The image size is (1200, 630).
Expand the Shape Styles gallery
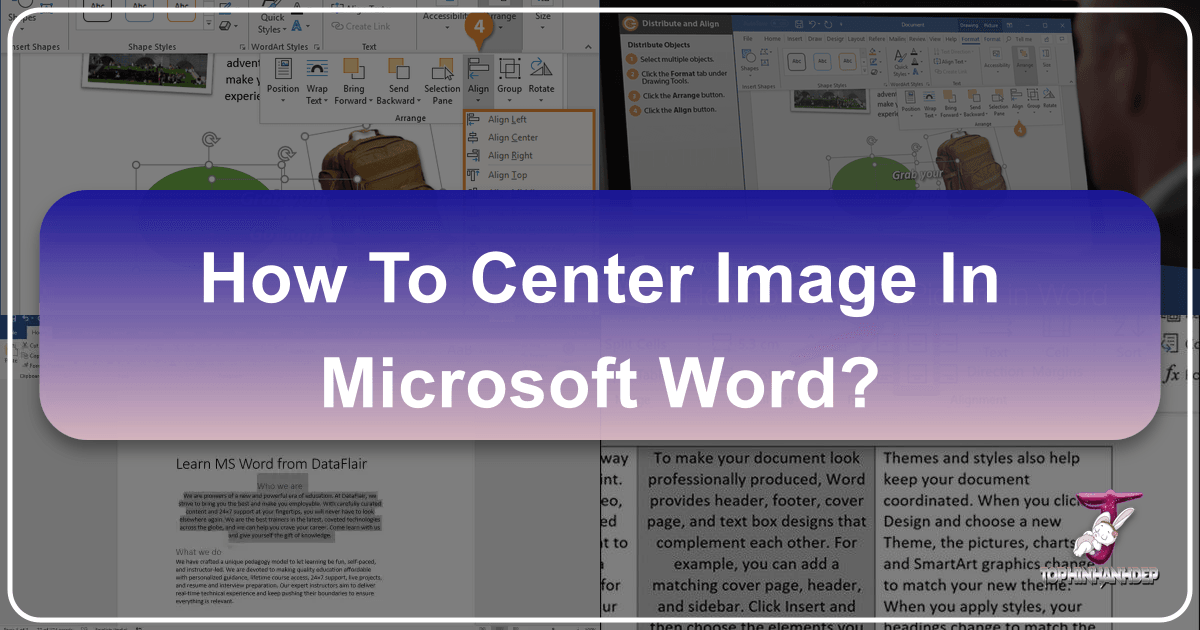tap(210, 23)
